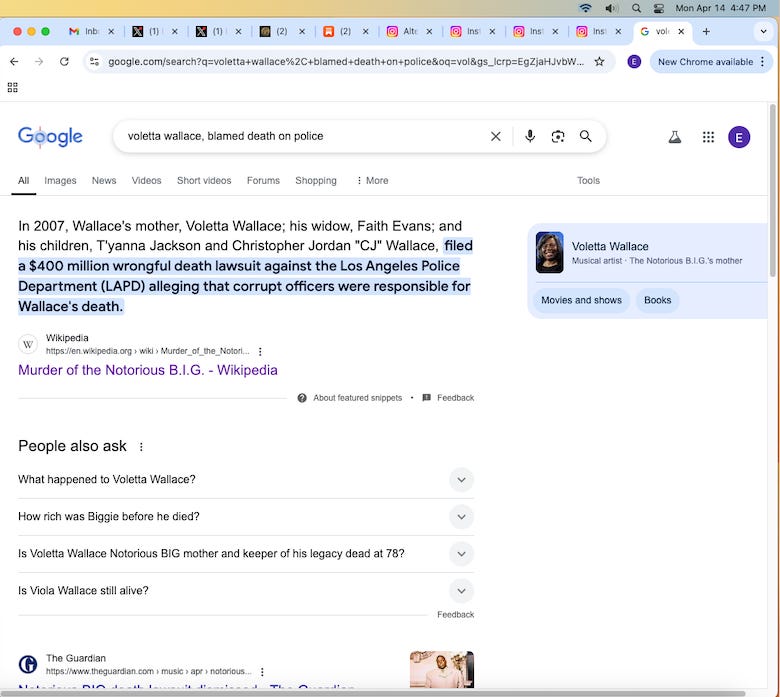Switch to the Short videos tab
This screenshot has width=780, height=697.
pos(204,181)
